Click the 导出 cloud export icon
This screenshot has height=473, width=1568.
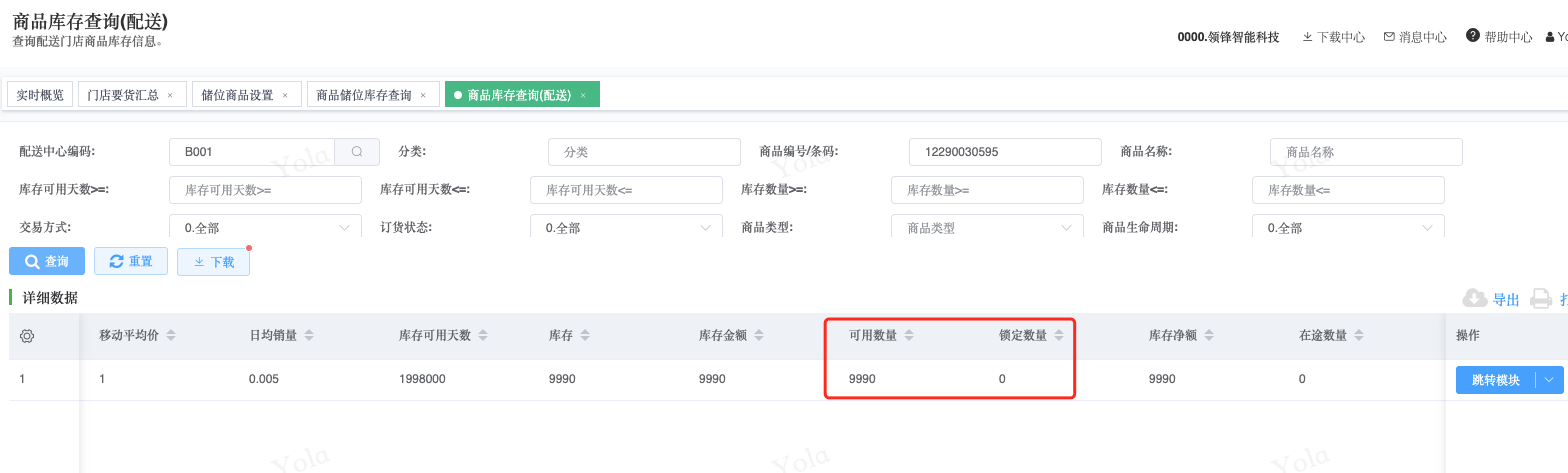pos(1475,298)
